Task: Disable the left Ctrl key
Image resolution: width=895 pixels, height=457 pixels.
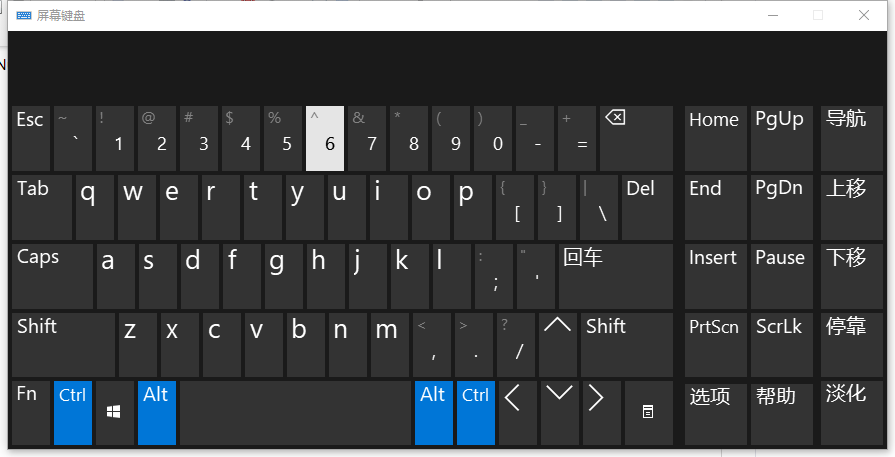Action: [73, 412]
